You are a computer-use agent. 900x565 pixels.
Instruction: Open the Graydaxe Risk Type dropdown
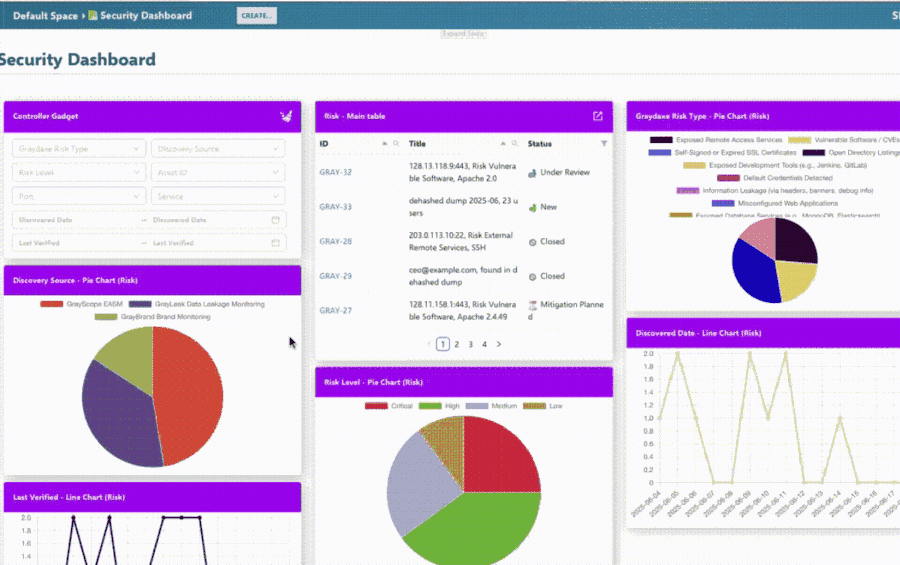[x=77, y=149]
